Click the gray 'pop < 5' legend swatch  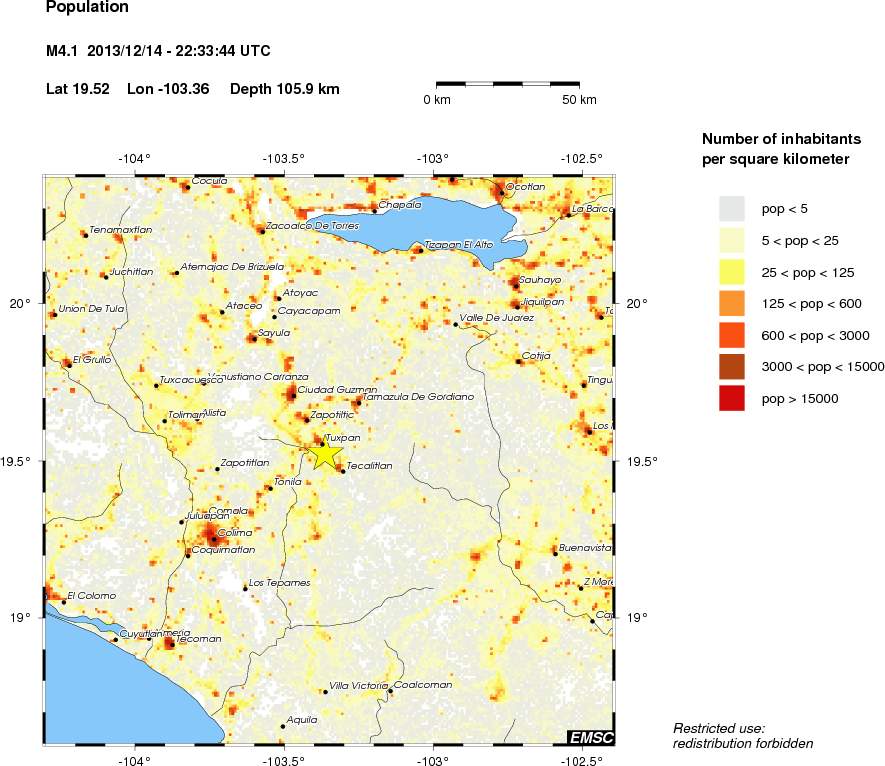(x=732, y=207)
